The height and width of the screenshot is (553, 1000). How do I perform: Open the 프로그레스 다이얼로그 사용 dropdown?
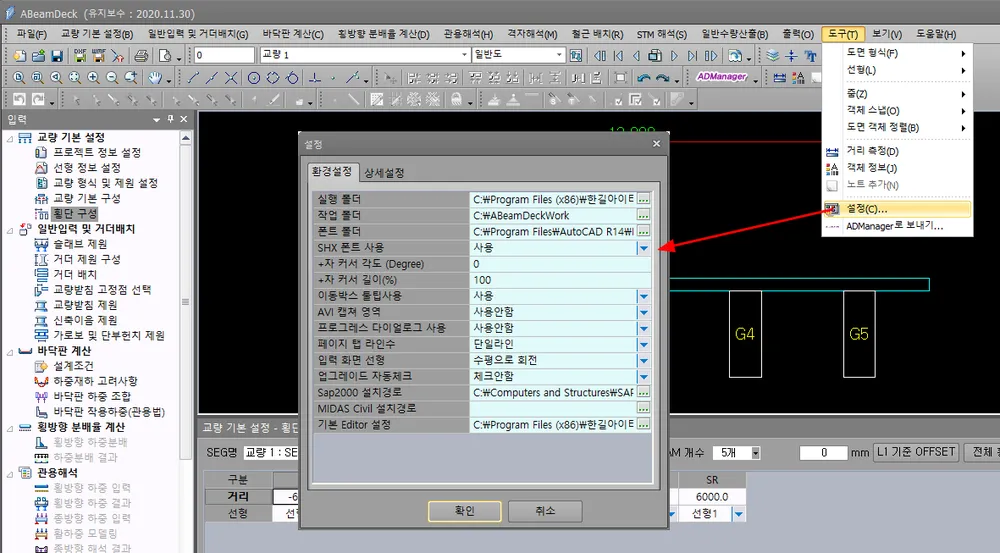point(643,328)
